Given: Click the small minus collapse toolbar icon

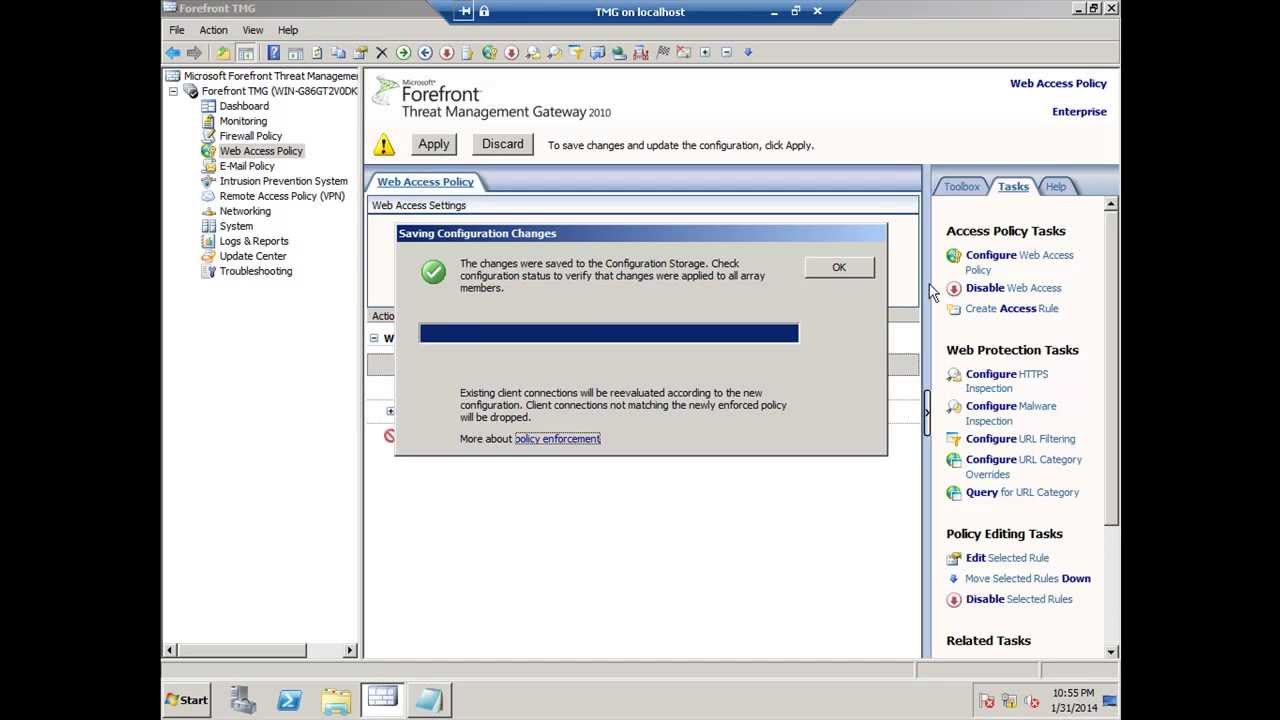Looking at the screenshot, I should pyautogui.click(x=727, y=53).
